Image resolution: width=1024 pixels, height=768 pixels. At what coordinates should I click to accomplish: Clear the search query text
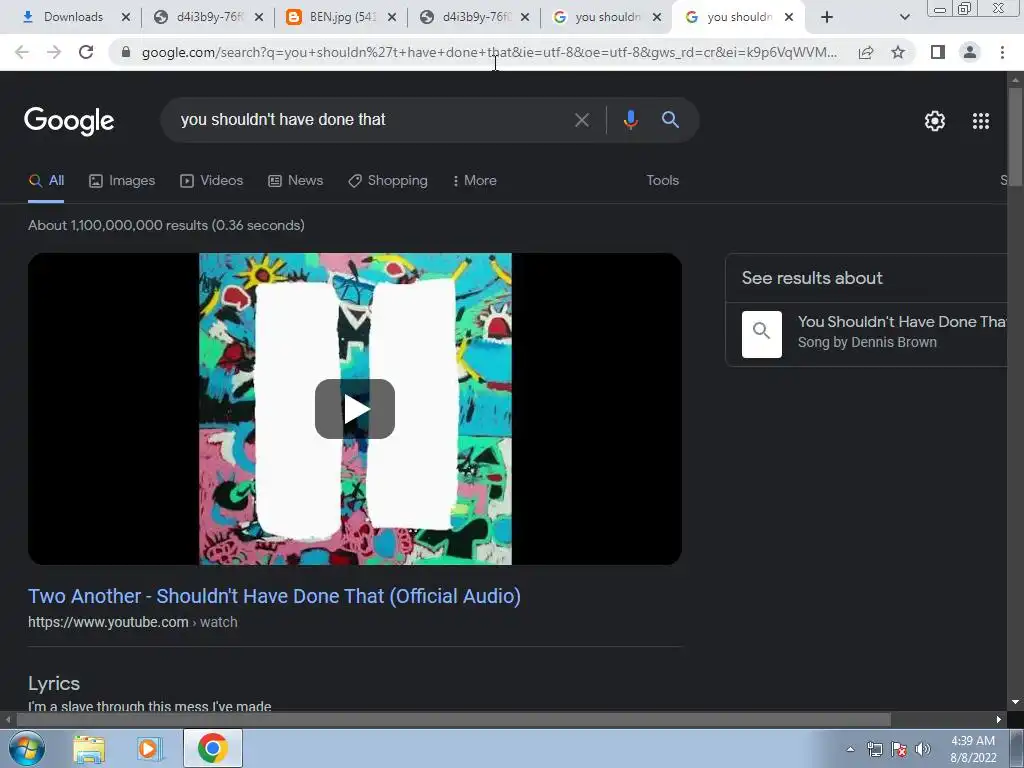(581, 120)
